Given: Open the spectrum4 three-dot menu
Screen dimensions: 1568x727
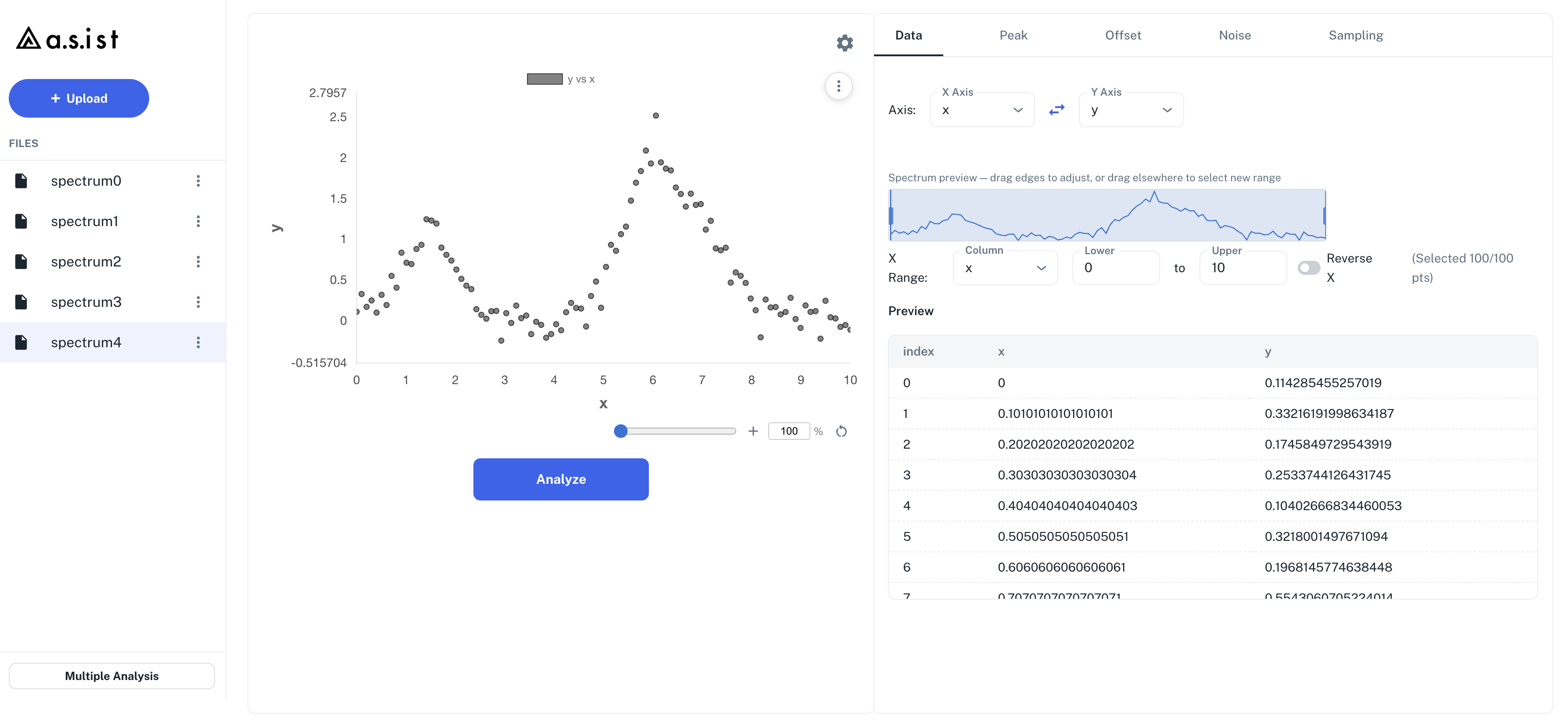Looking at the screenshot, I should click(198, 343).
